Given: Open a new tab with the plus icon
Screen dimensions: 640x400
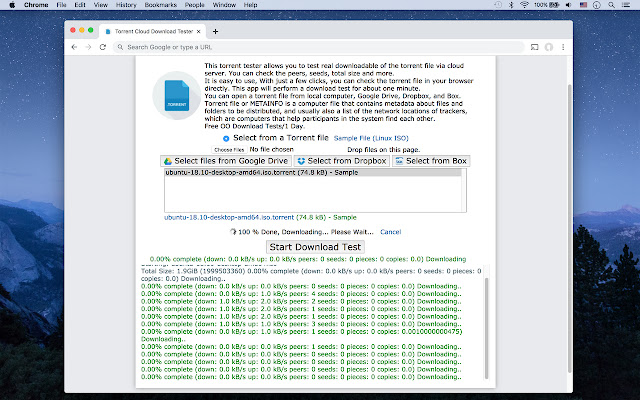Looking at the screenshot, I should 215,31.
